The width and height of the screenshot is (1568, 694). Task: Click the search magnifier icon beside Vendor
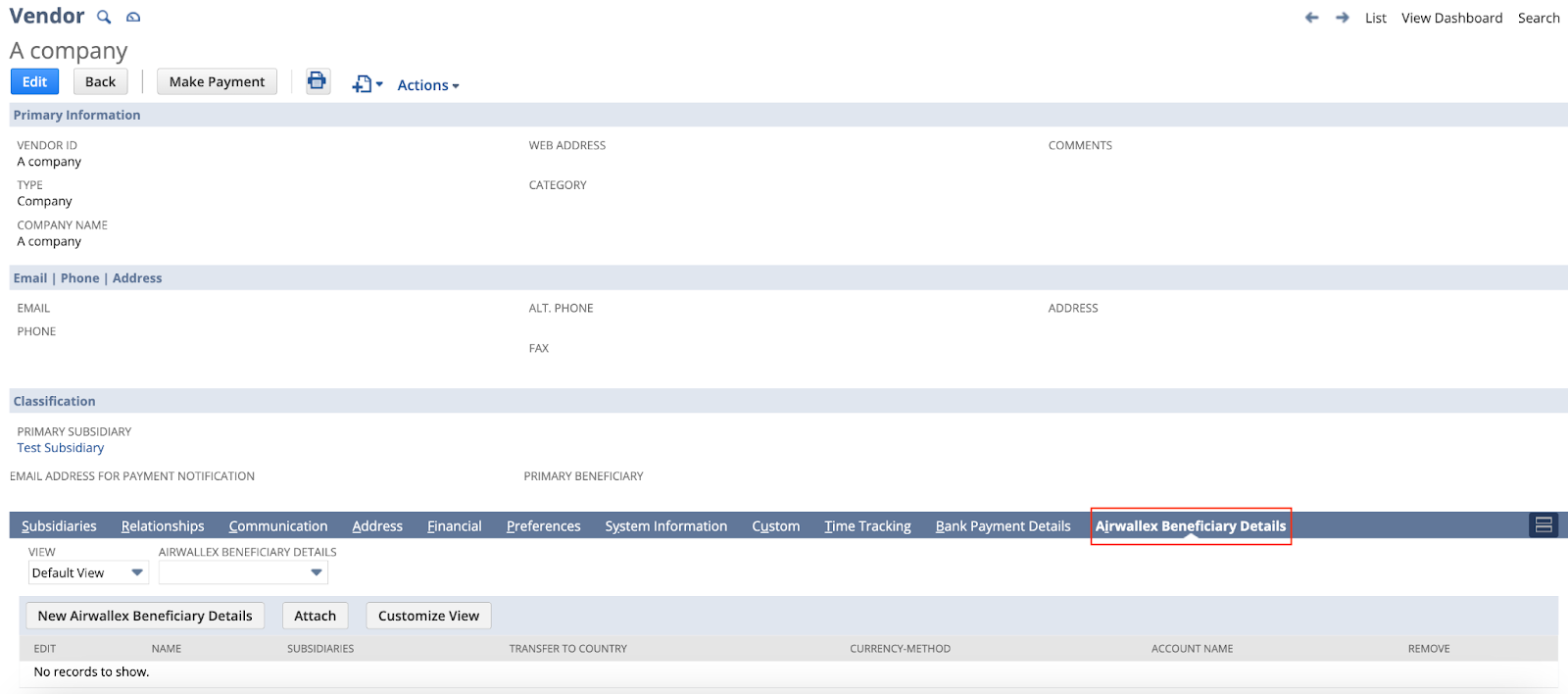104,18
